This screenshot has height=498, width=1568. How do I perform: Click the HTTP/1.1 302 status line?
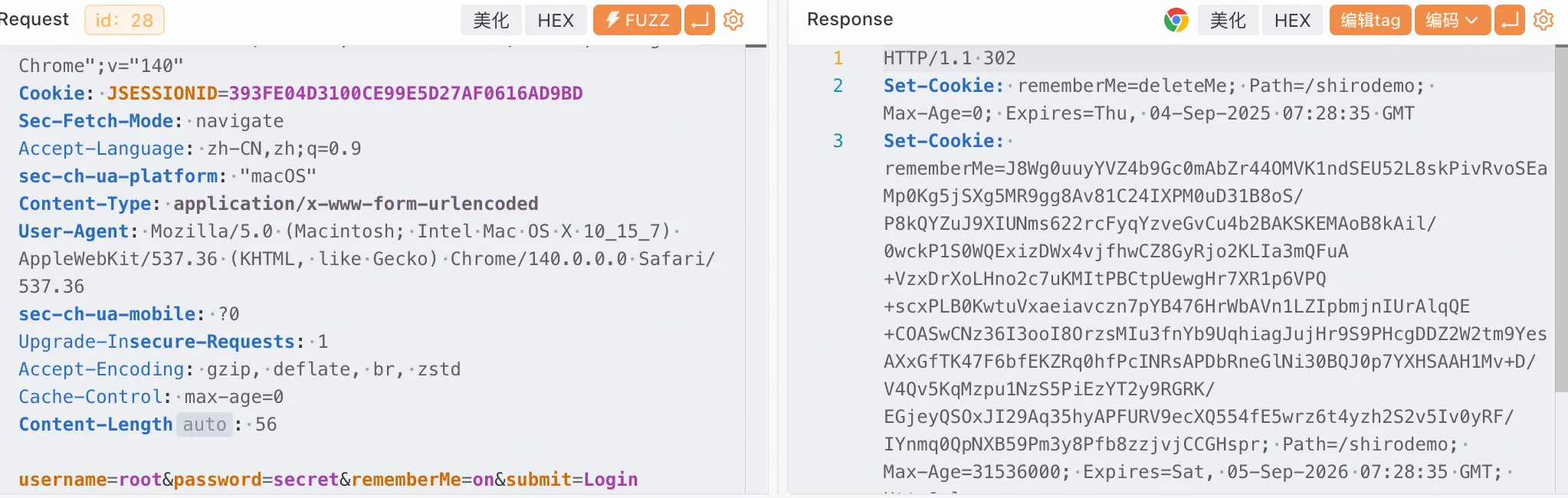950,58
